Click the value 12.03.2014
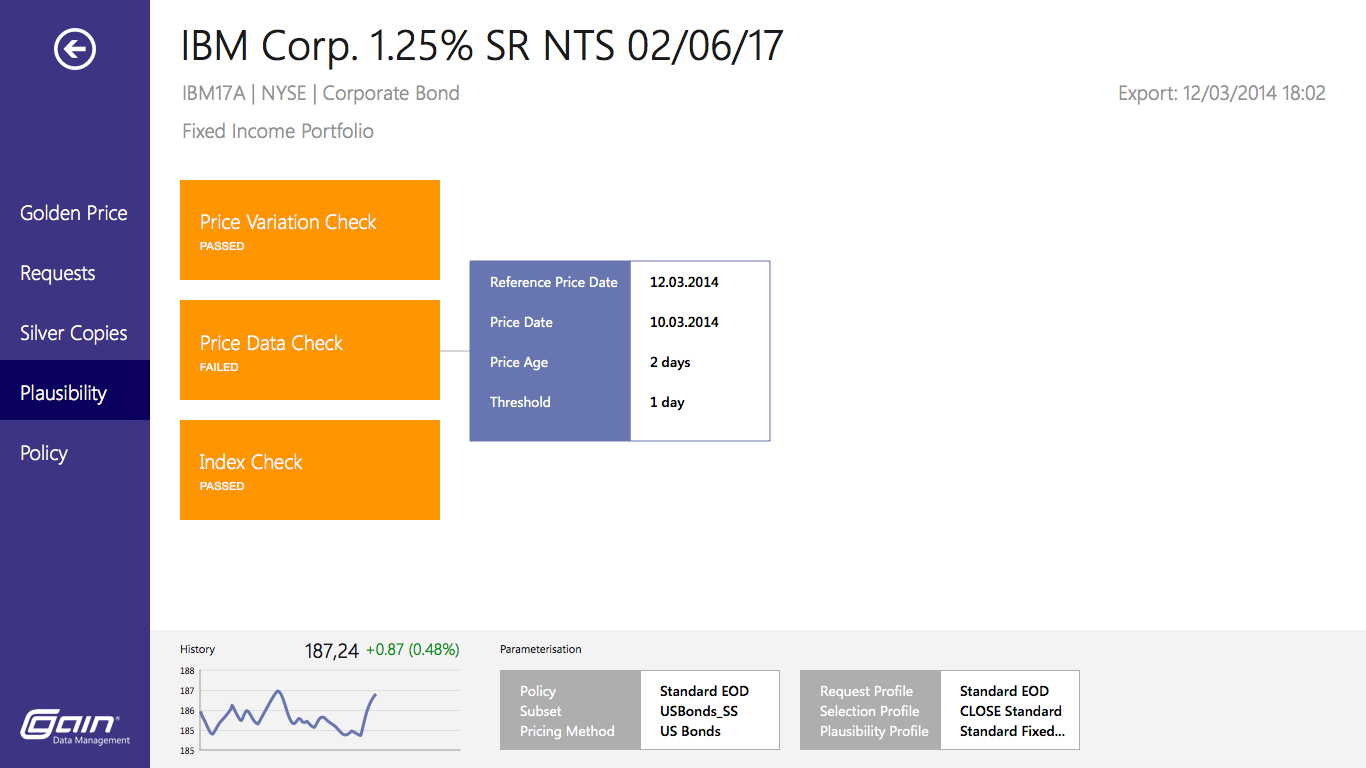This screenshot has height=768, width=1366. tap(684, 282)
